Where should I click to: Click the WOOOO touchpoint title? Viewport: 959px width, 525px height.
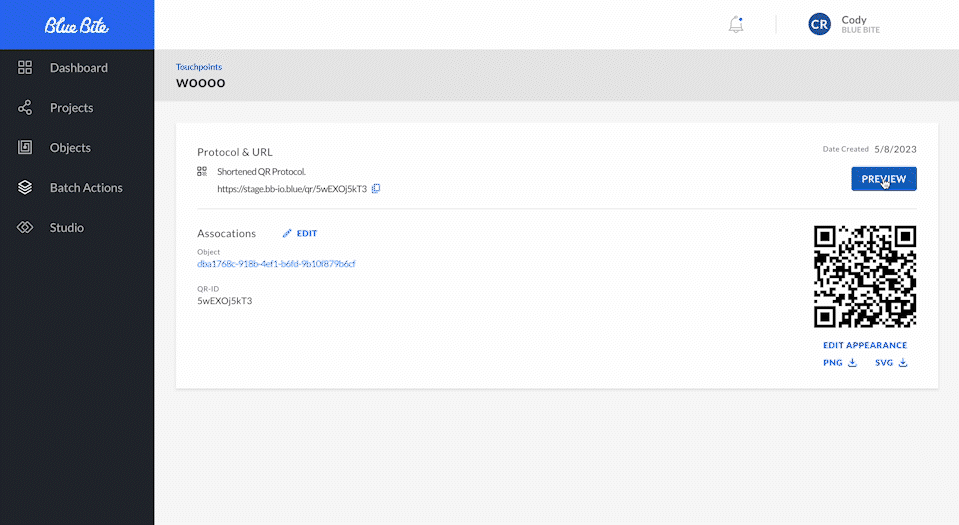(x=200, y=83)
